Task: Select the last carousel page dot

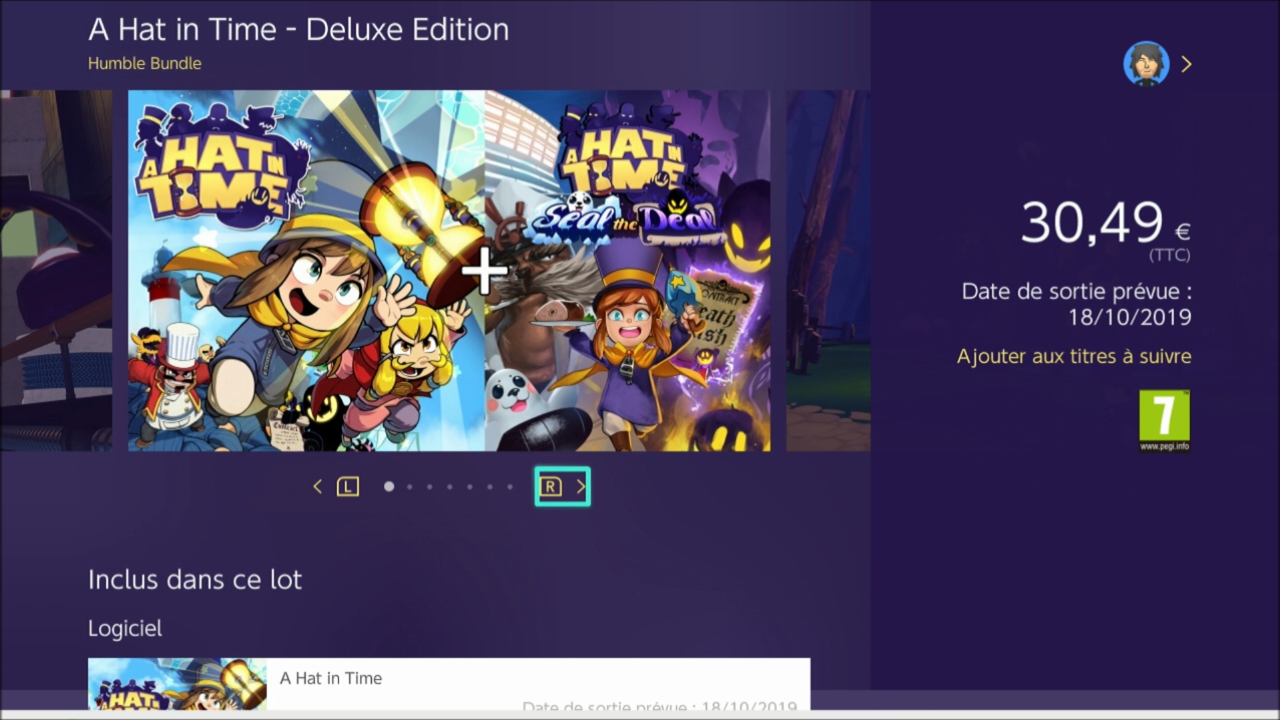Action: pos(510,487)
